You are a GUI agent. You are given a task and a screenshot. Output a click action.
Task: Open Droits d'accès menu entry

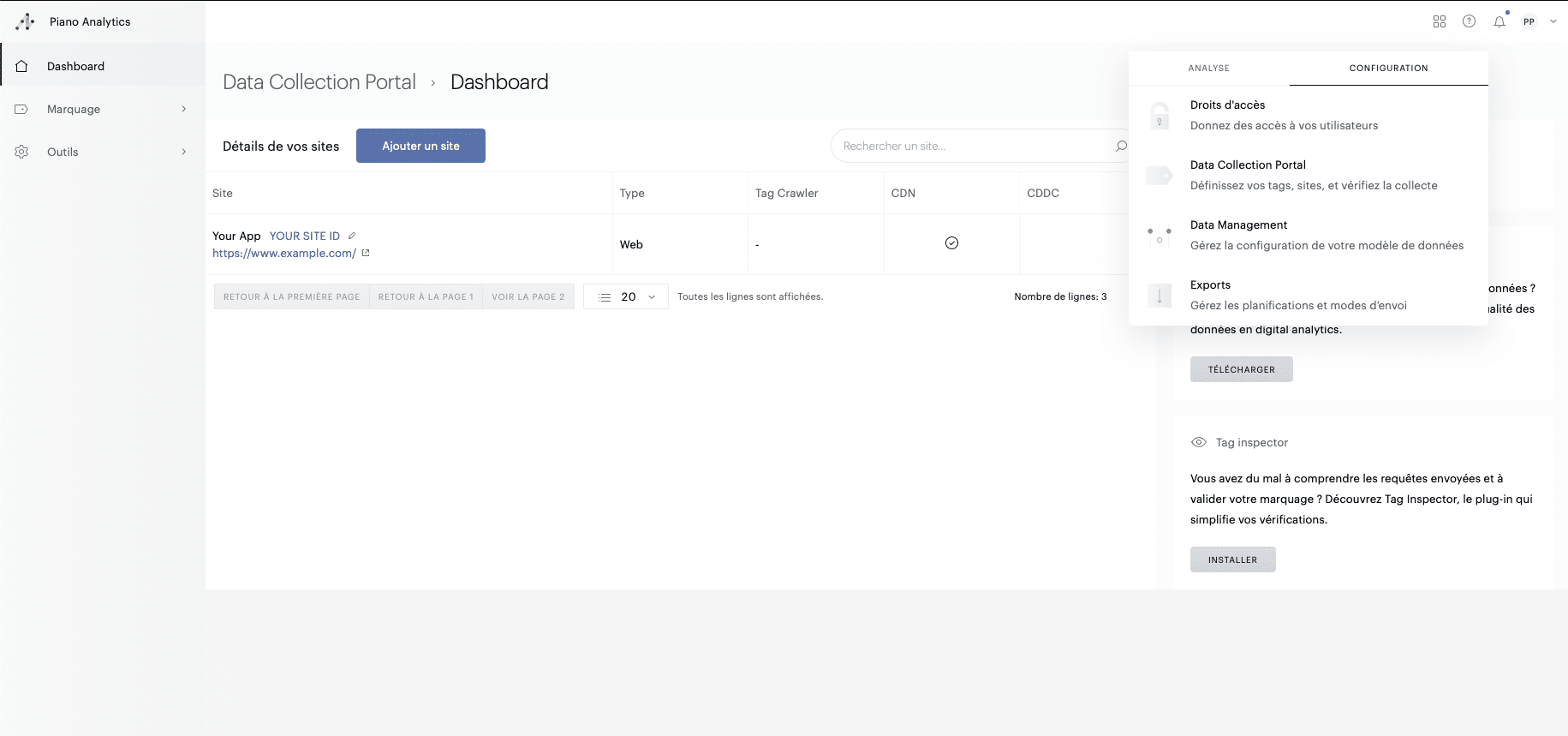pos(1227,105)
